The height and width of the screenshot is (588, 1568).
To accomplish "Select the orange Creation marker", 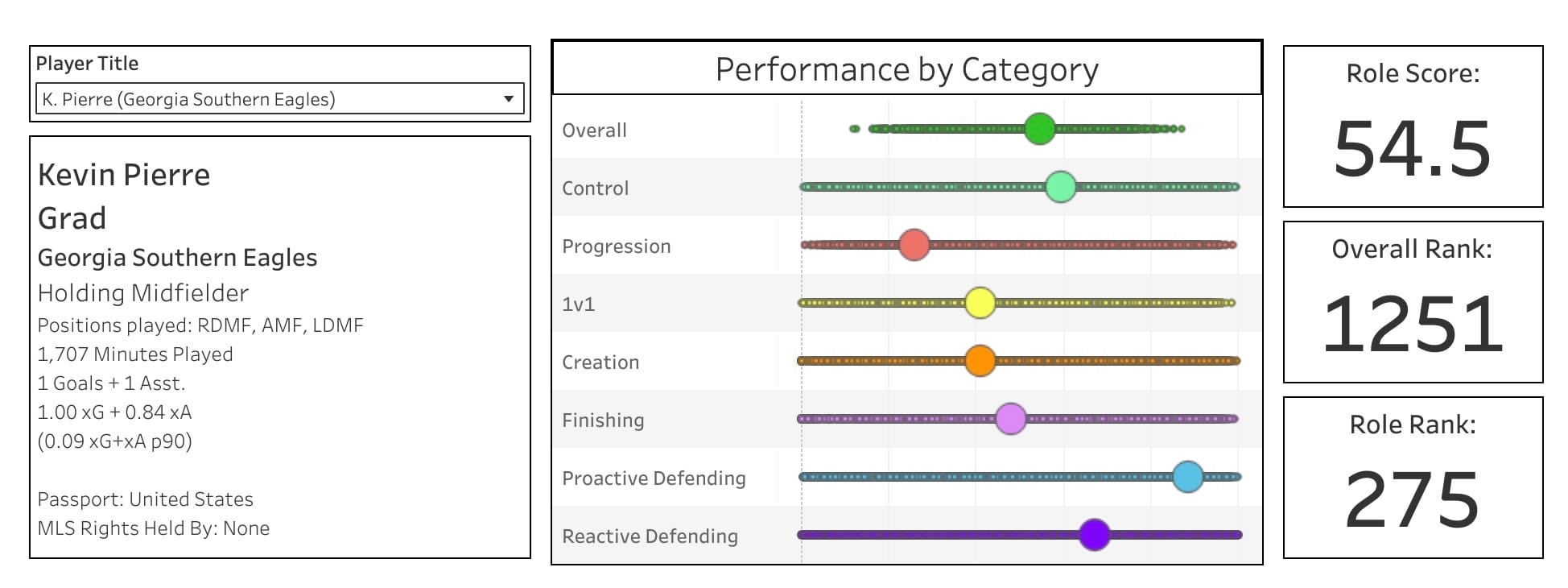I will coord(980,361).
